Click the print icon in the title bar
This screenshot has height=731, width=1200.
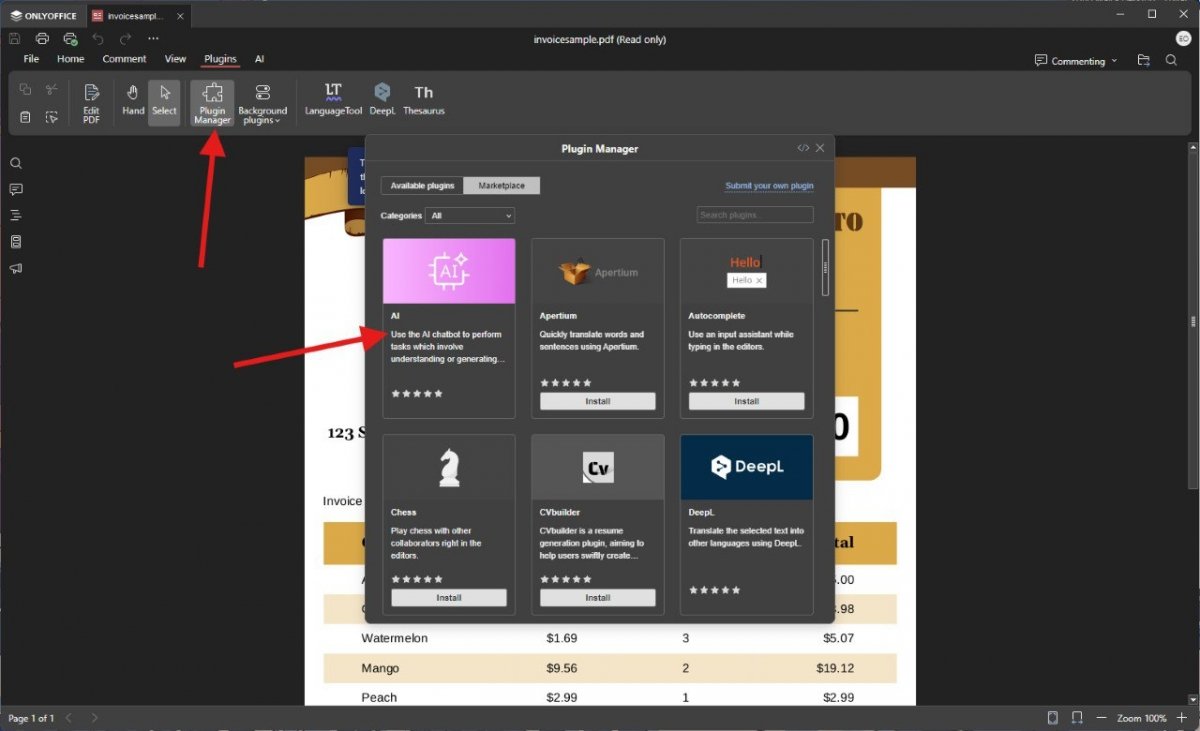(42, 39)
